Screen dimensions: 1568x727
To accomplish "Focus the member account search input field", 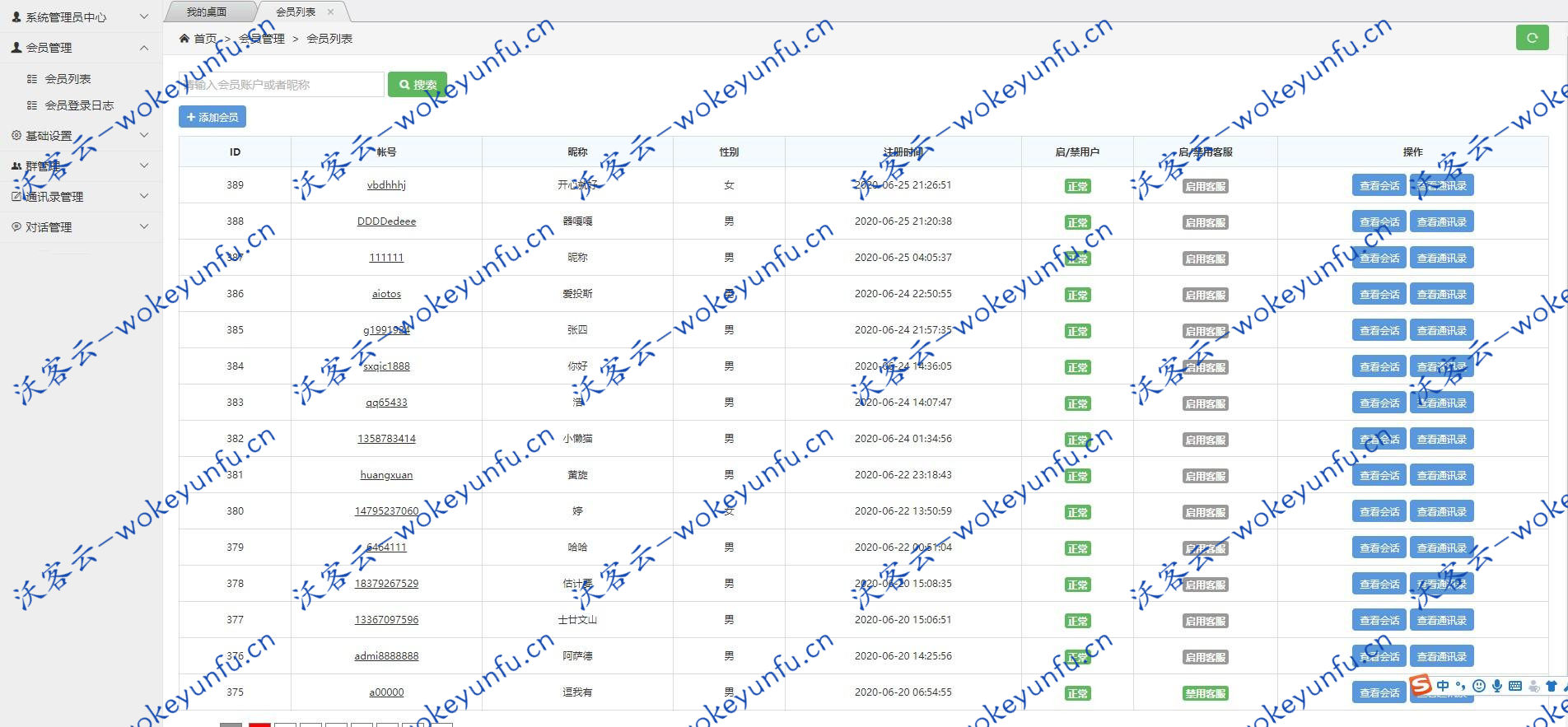I will (282, 84).
